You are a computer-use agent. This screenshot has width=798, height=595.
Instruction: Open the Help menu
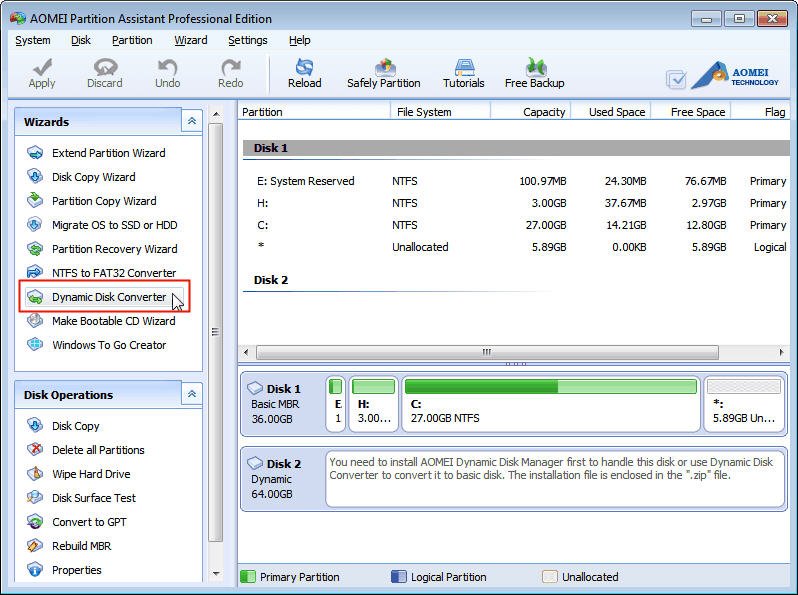pyautogui.click(x=300, y=40)
